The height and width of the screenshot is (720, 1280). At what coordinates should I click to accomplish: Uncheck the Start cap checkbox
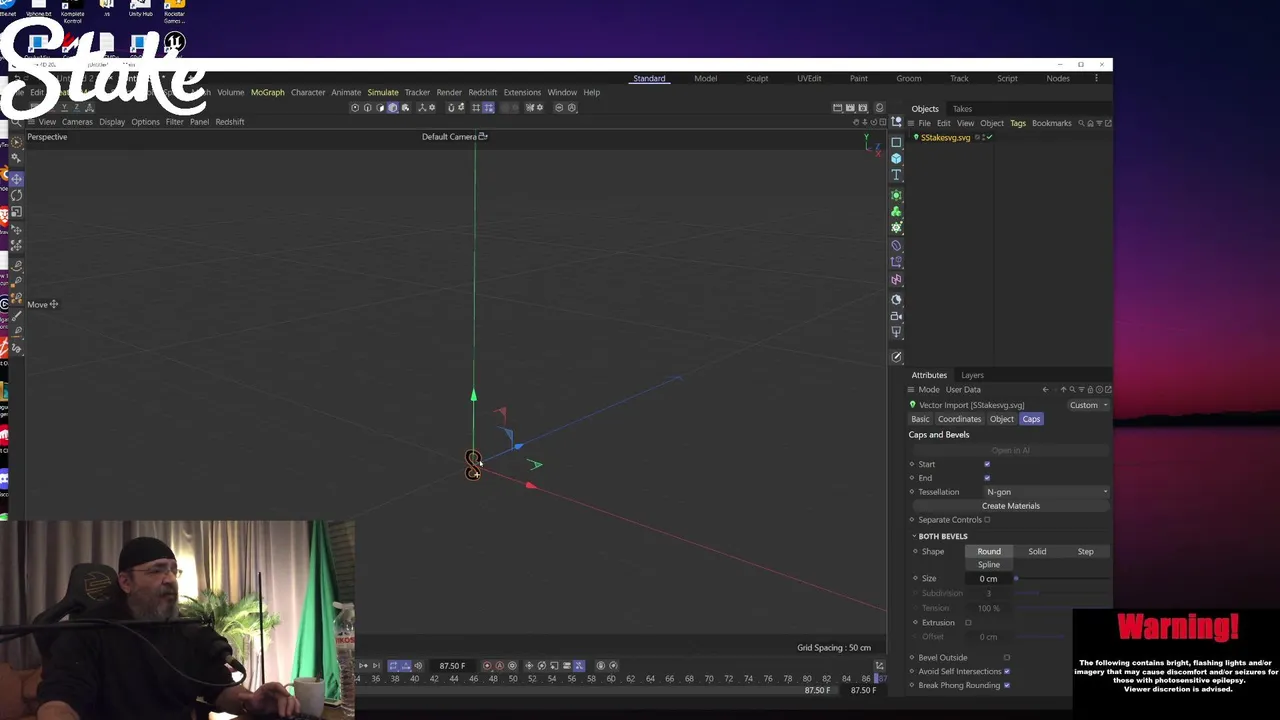pos(987,464)
